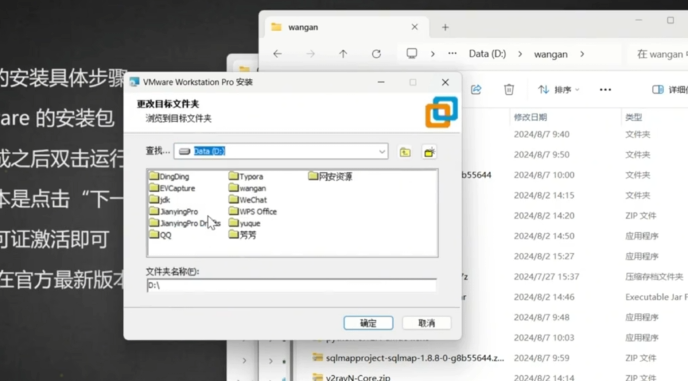
Task: Select the JianyingPro Drafts folder
Action: [x=185, y=223]
